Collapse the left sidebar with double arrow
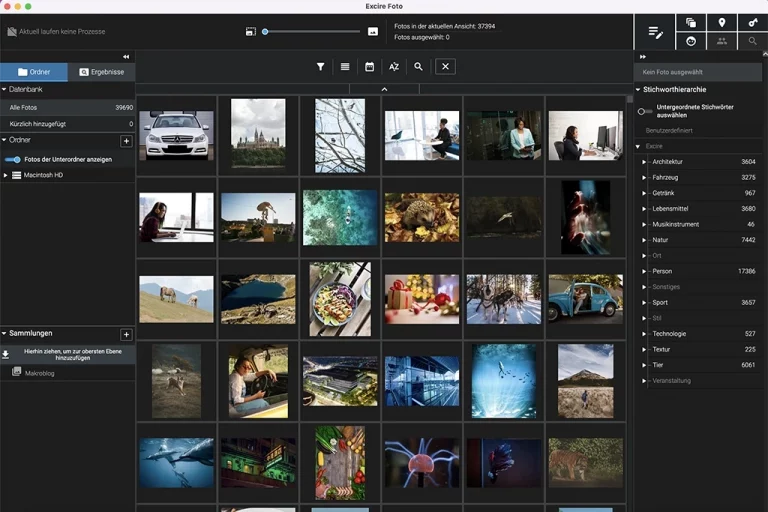The width and height of the screenshot is (768, 512). tap(126, 57)
